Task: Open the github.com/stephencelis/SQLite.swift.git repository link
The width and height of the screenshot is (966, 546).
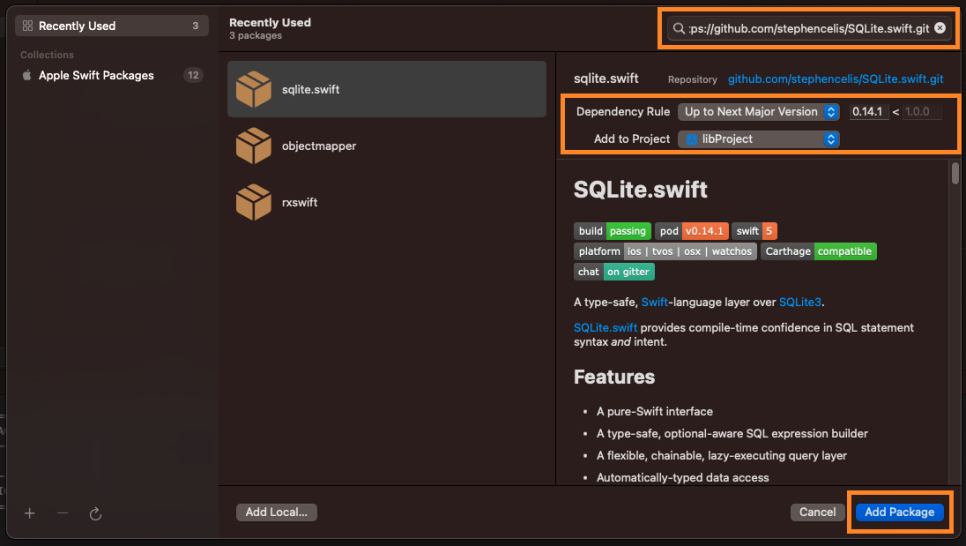Action: [x=835, y=79]
